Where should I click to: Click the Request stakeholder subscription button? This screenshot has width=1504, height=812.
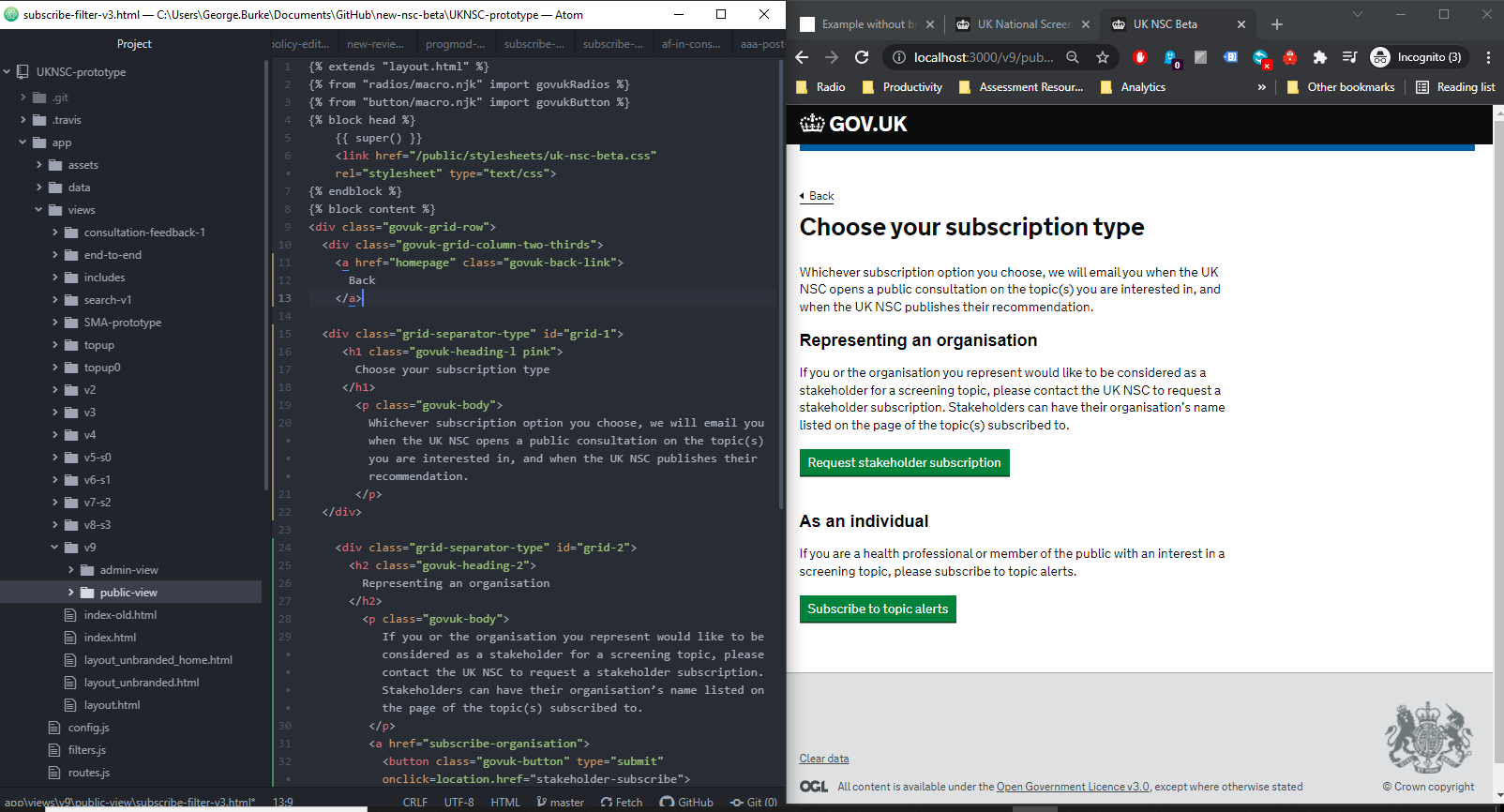(905, 463)
